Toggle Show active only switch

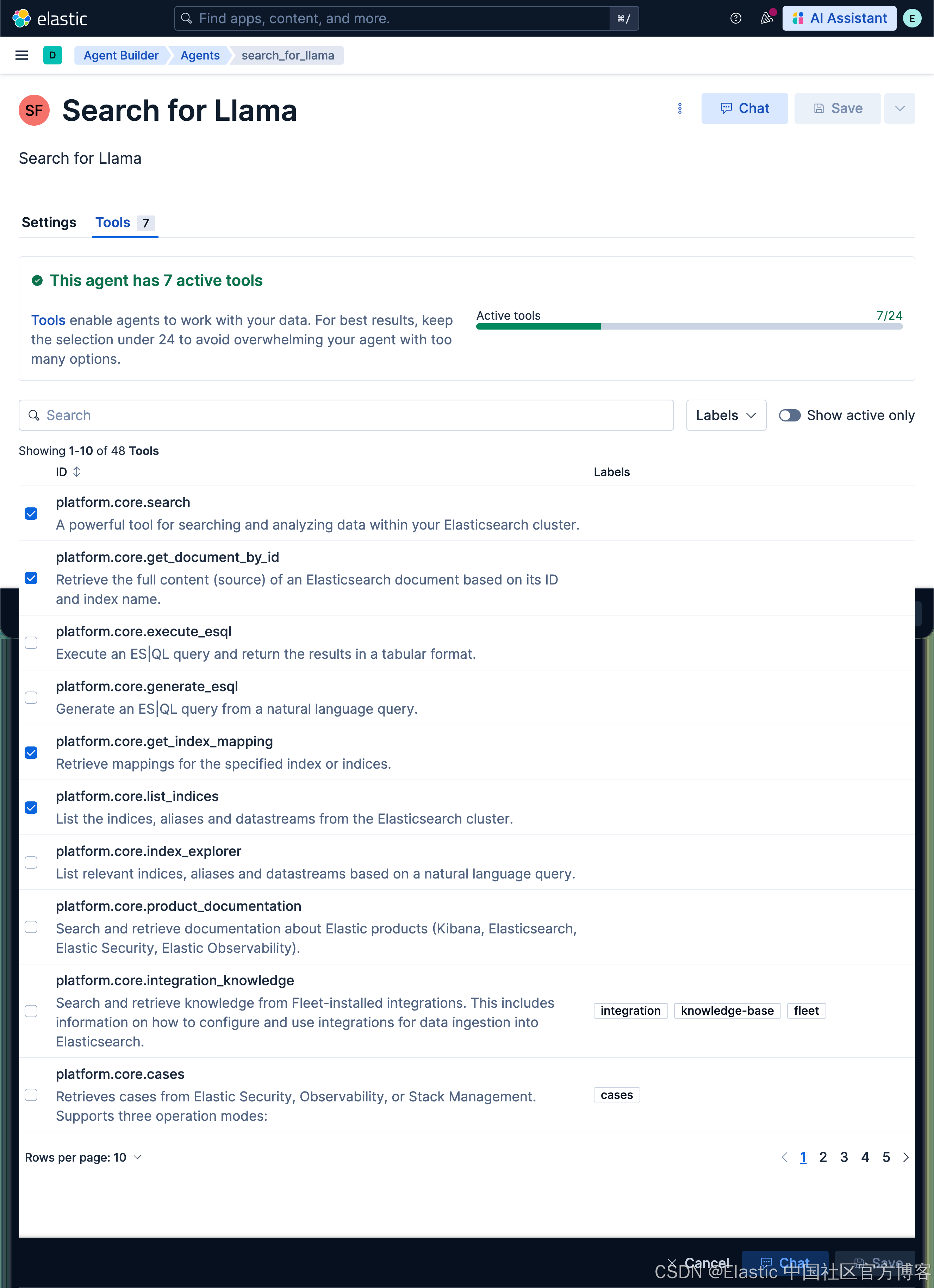click(x=789, y=415)
